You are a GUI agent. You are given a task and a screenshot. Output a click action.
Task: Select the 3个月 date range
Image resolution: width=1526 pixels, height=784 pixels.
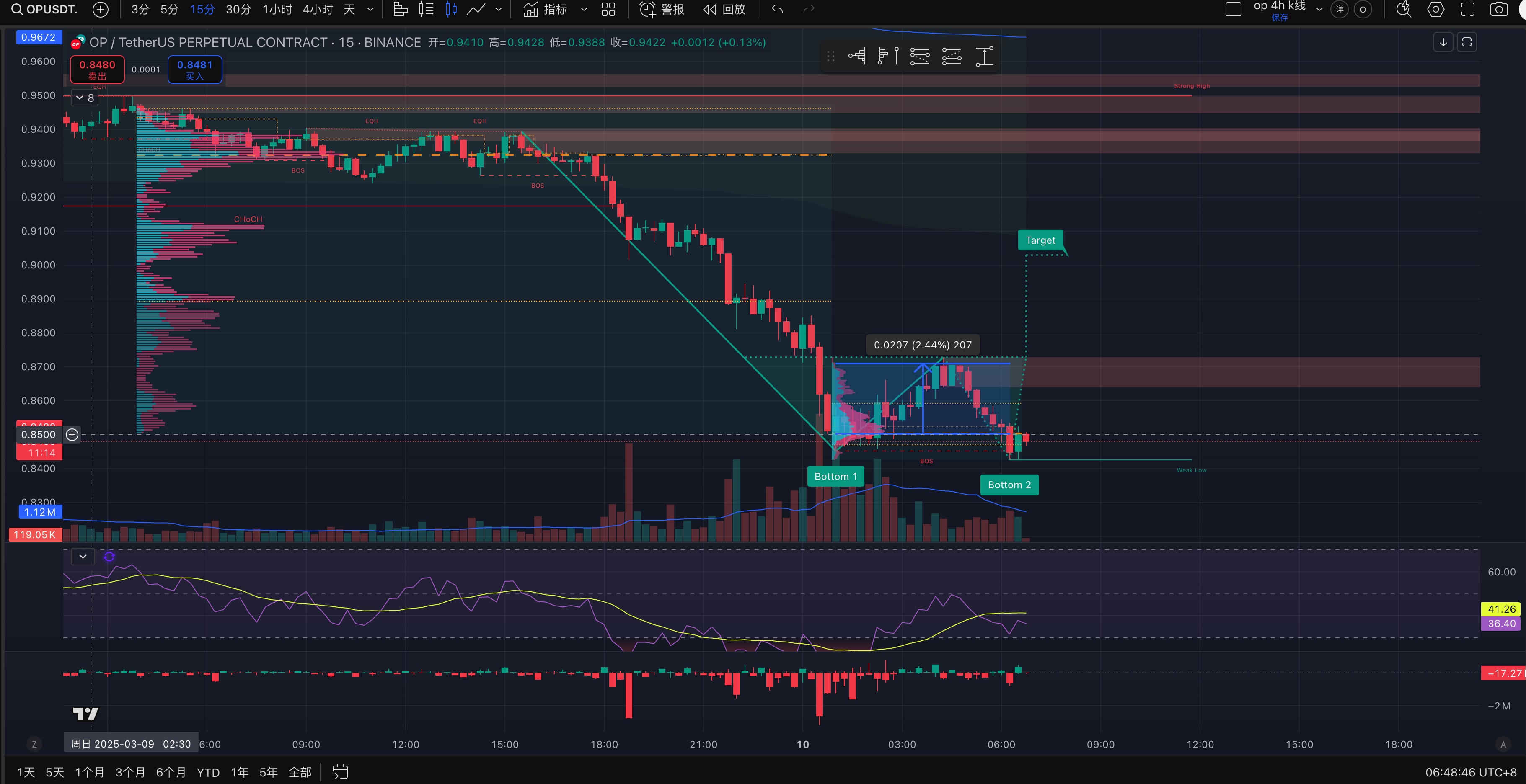tap(130, 772)
